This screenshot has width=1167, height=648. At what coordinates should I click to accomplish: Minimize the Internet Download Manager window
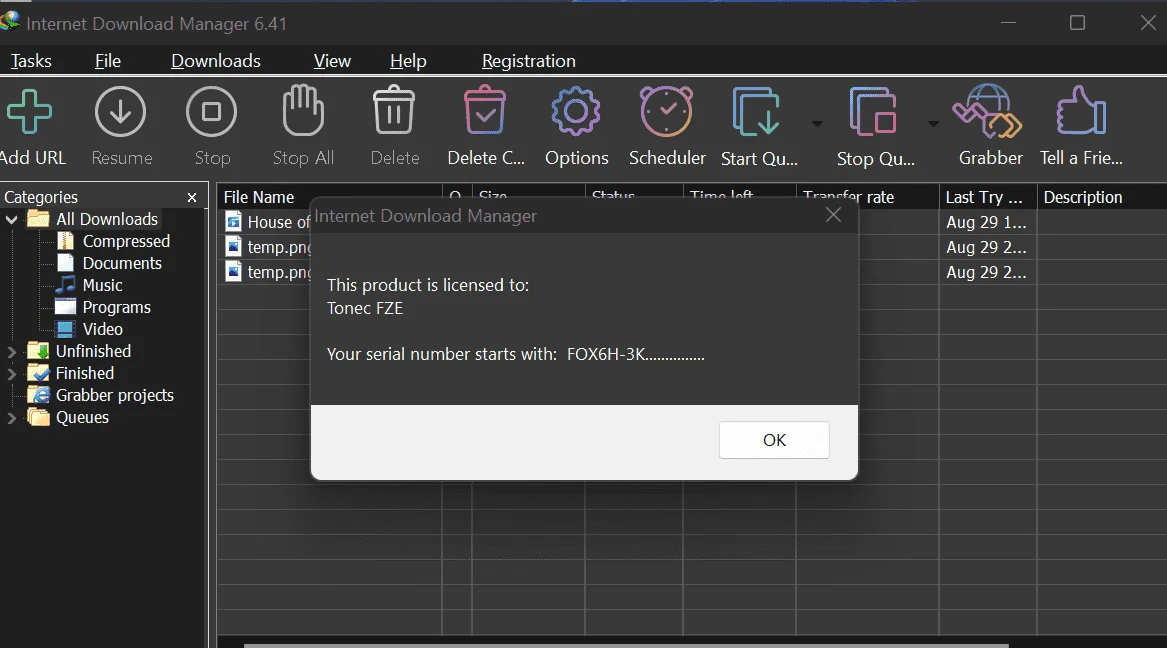(x=1008, y=23)
